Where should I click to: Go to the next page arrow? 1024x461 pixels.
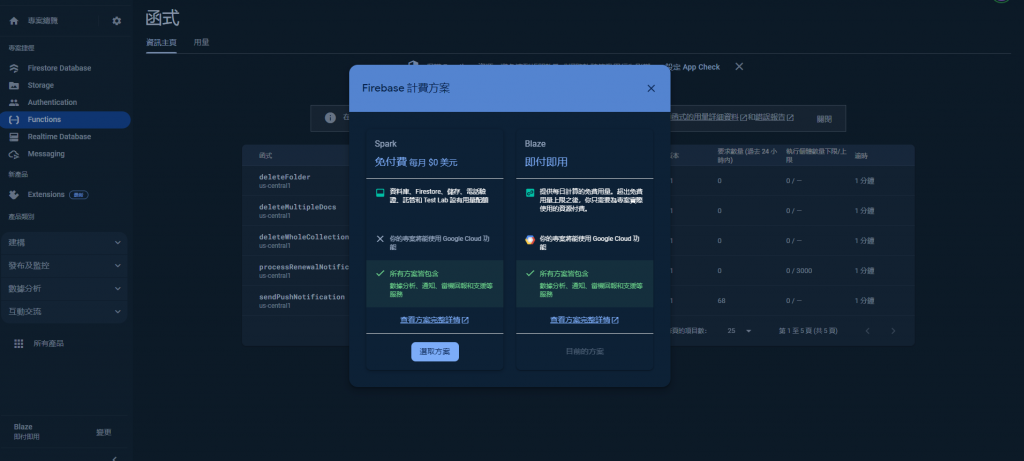point(893,331)
